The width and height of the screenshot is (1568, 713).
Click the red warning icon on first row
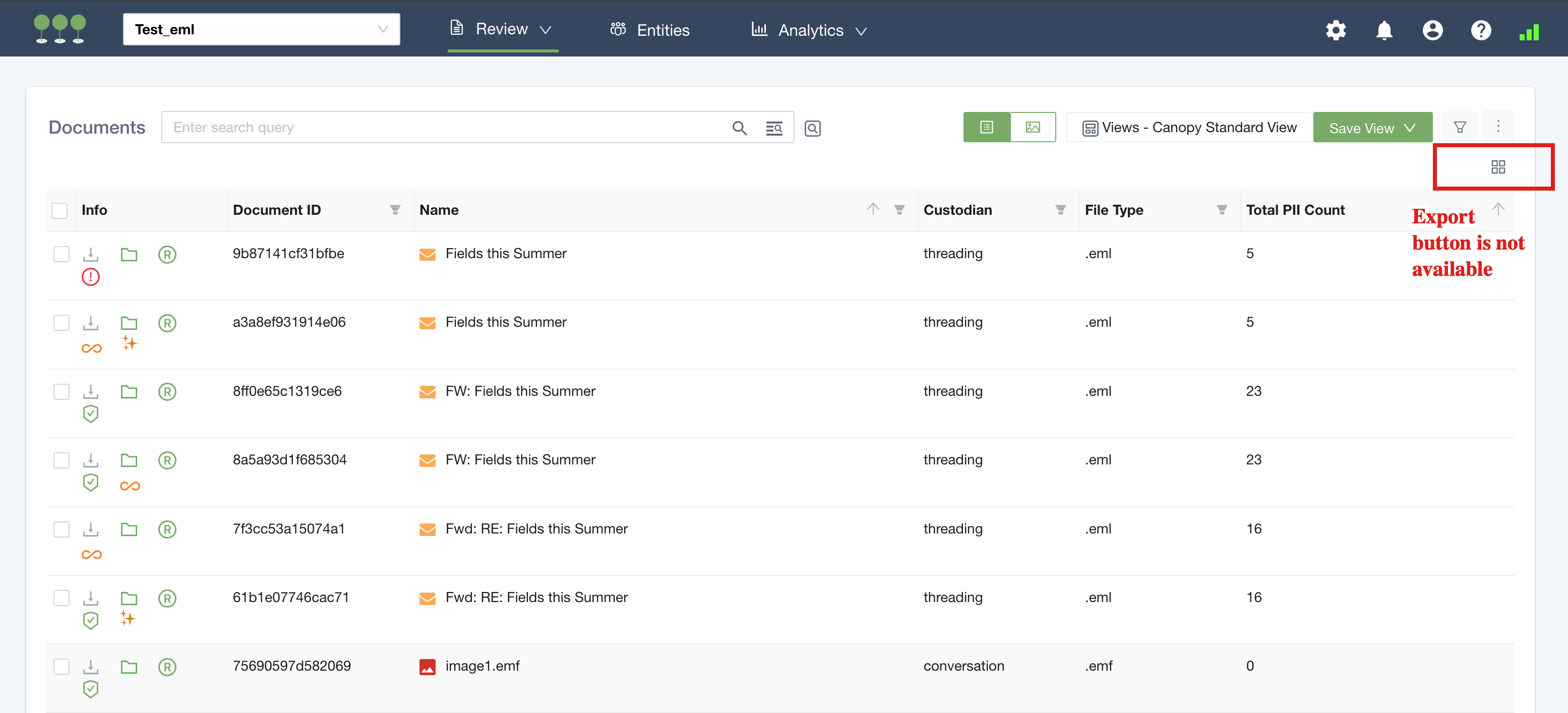(x=91, y=277)
